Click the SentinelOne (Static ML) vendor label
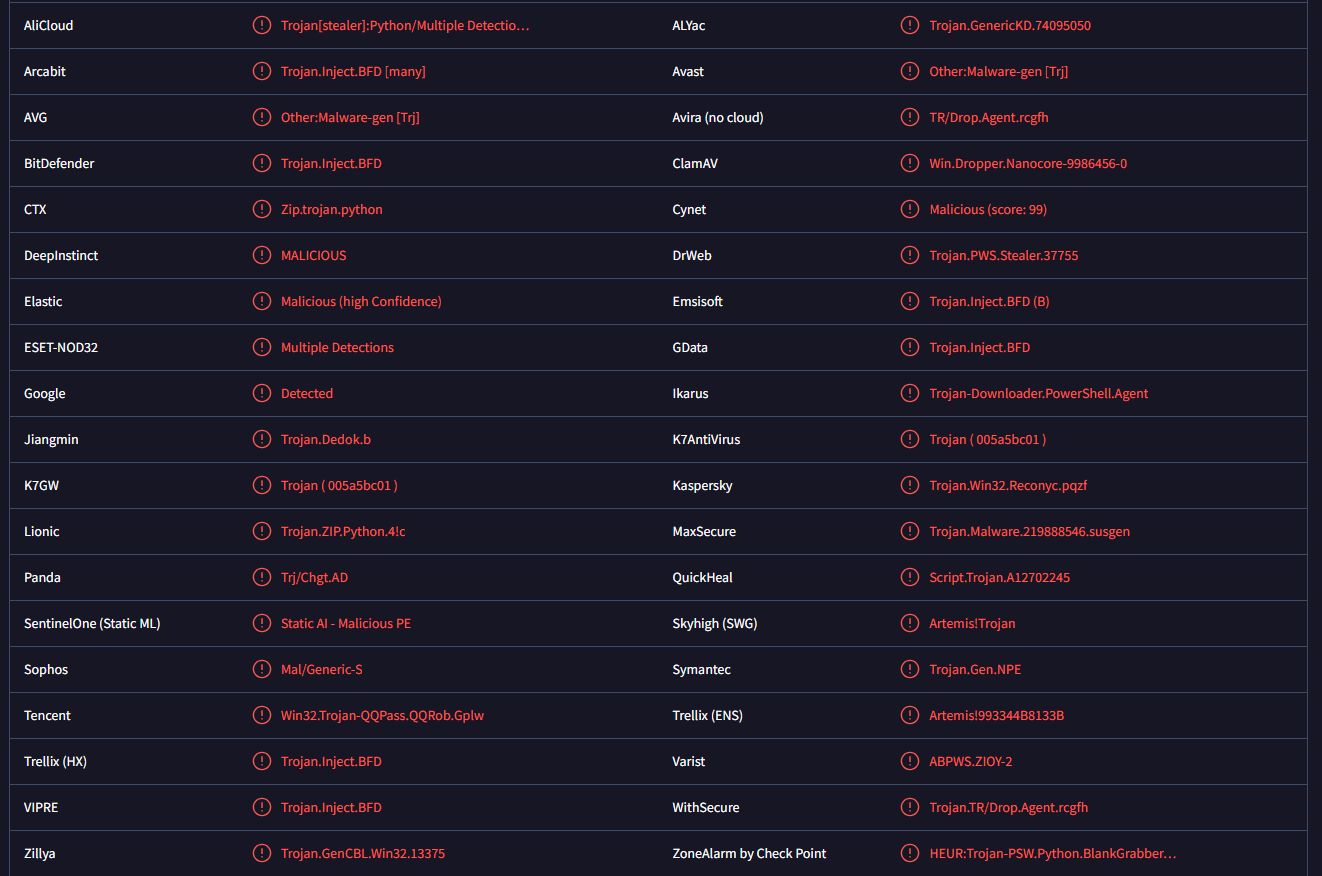 point(92,623)
